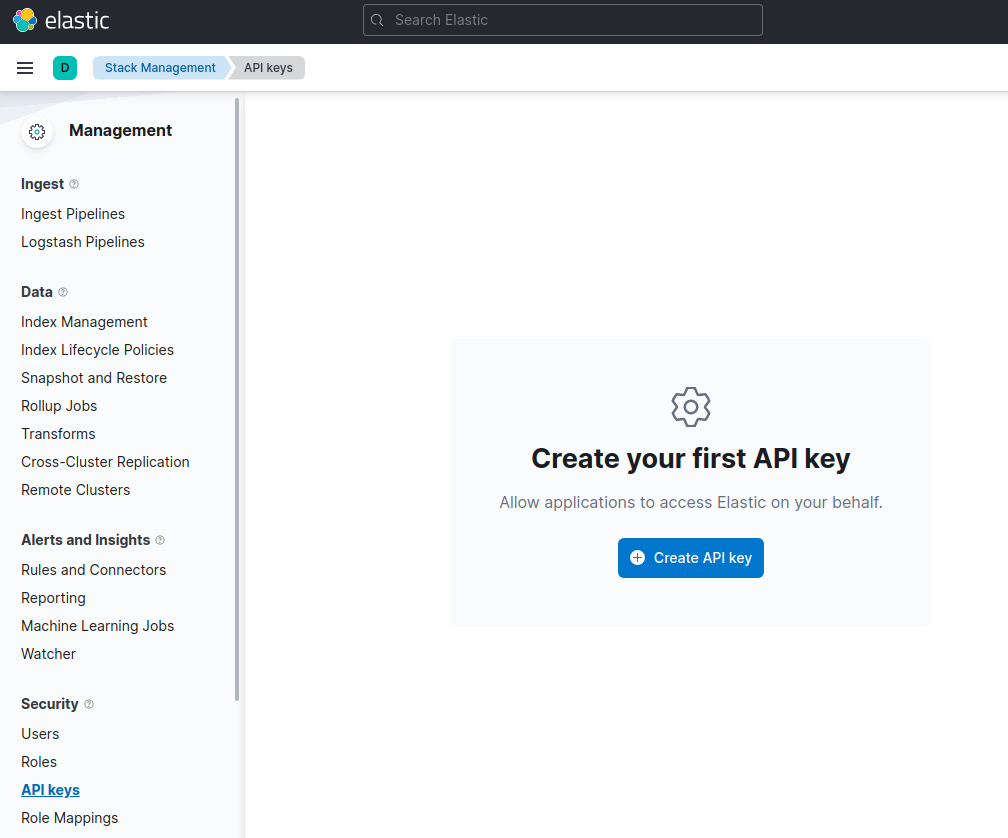Click the D space avatar icon
Image resolution: width=1008 pixels, height=838 pixels.
point(65,68)
